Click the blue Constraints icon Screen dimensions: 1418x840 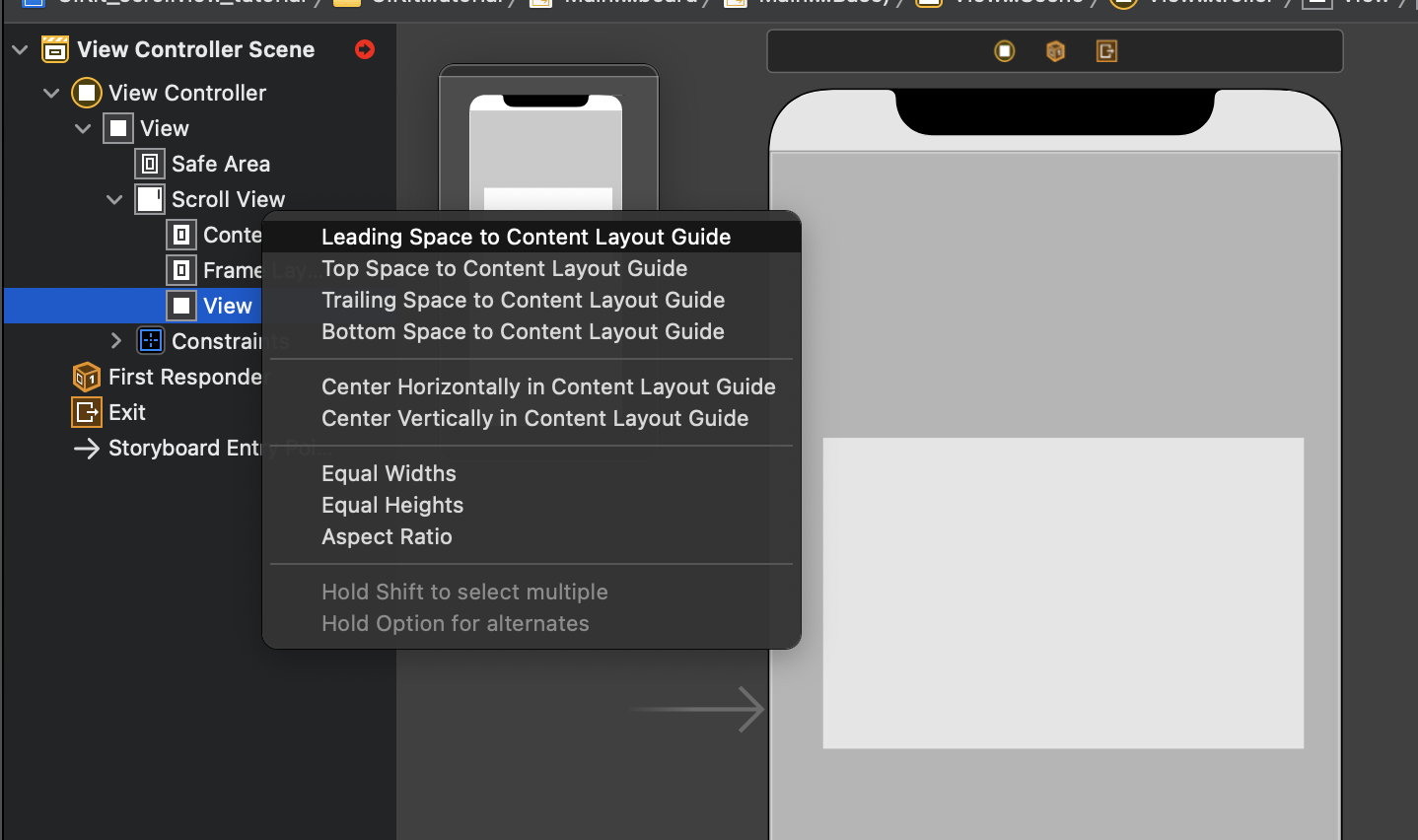pyautogui.click(x=150, y=341)
